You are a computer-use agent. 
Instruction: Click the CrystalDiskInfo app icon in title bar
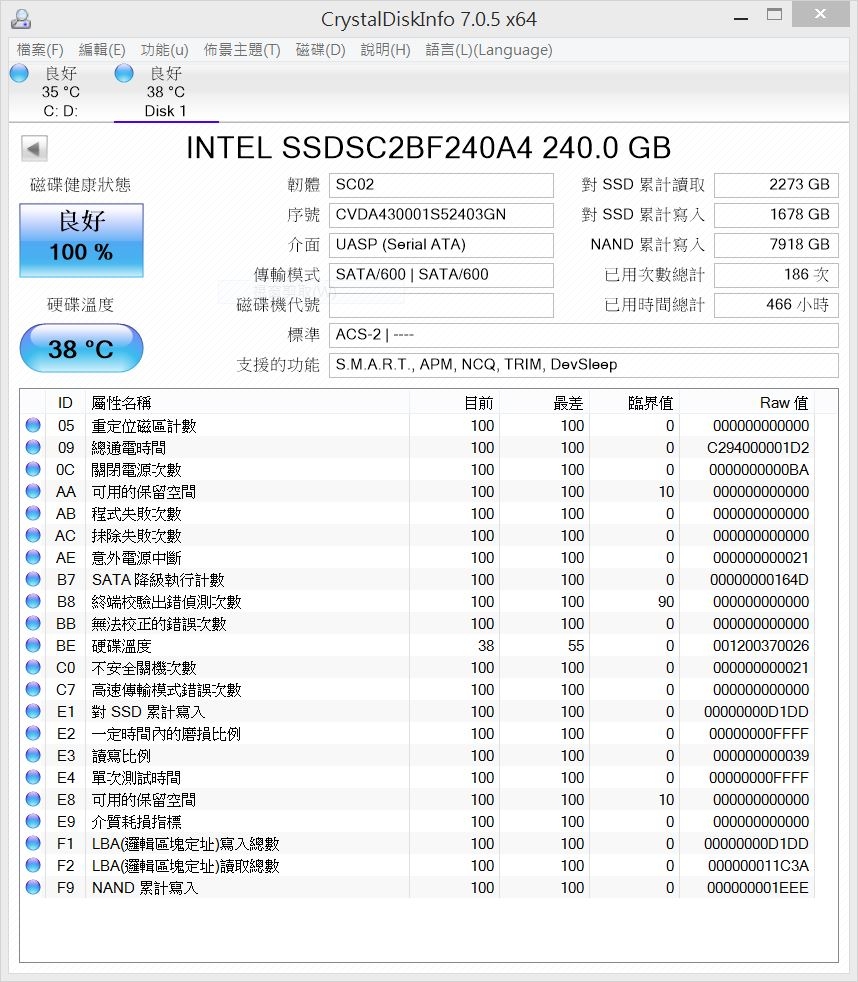tap(21, 19)
